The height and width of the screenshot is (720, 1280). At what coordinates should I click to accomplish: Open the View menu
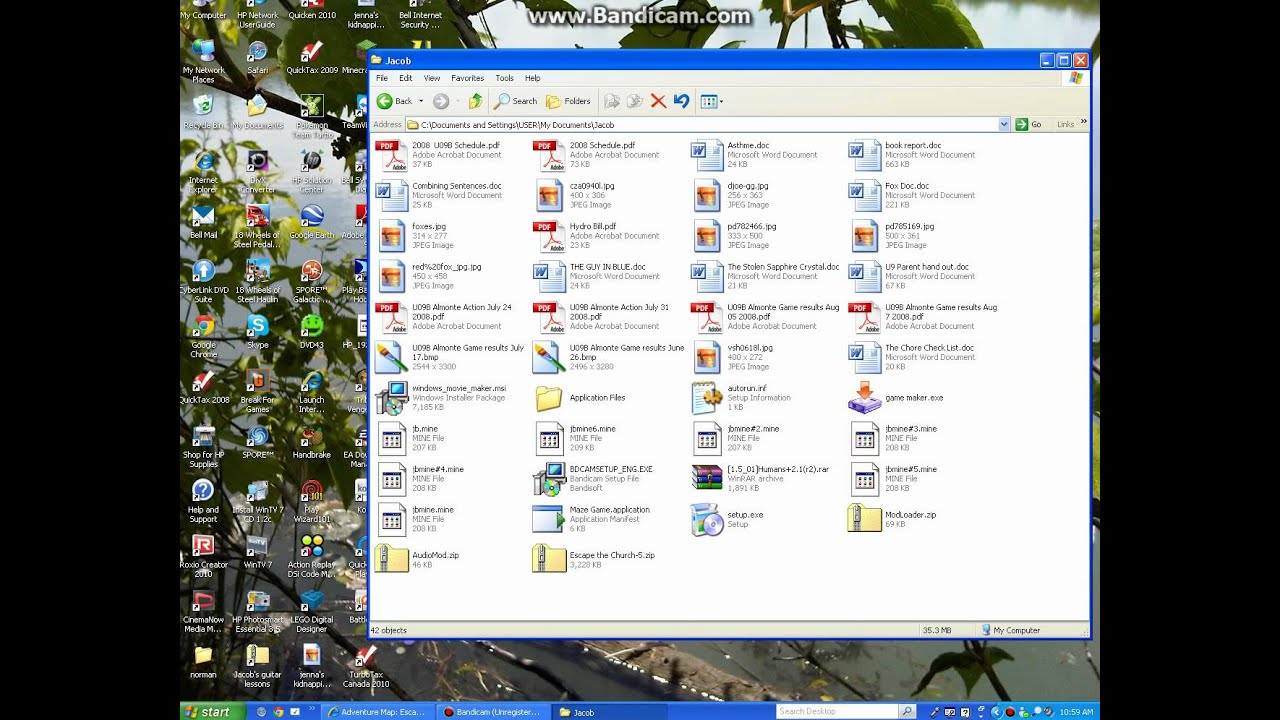tap(432, 78)
